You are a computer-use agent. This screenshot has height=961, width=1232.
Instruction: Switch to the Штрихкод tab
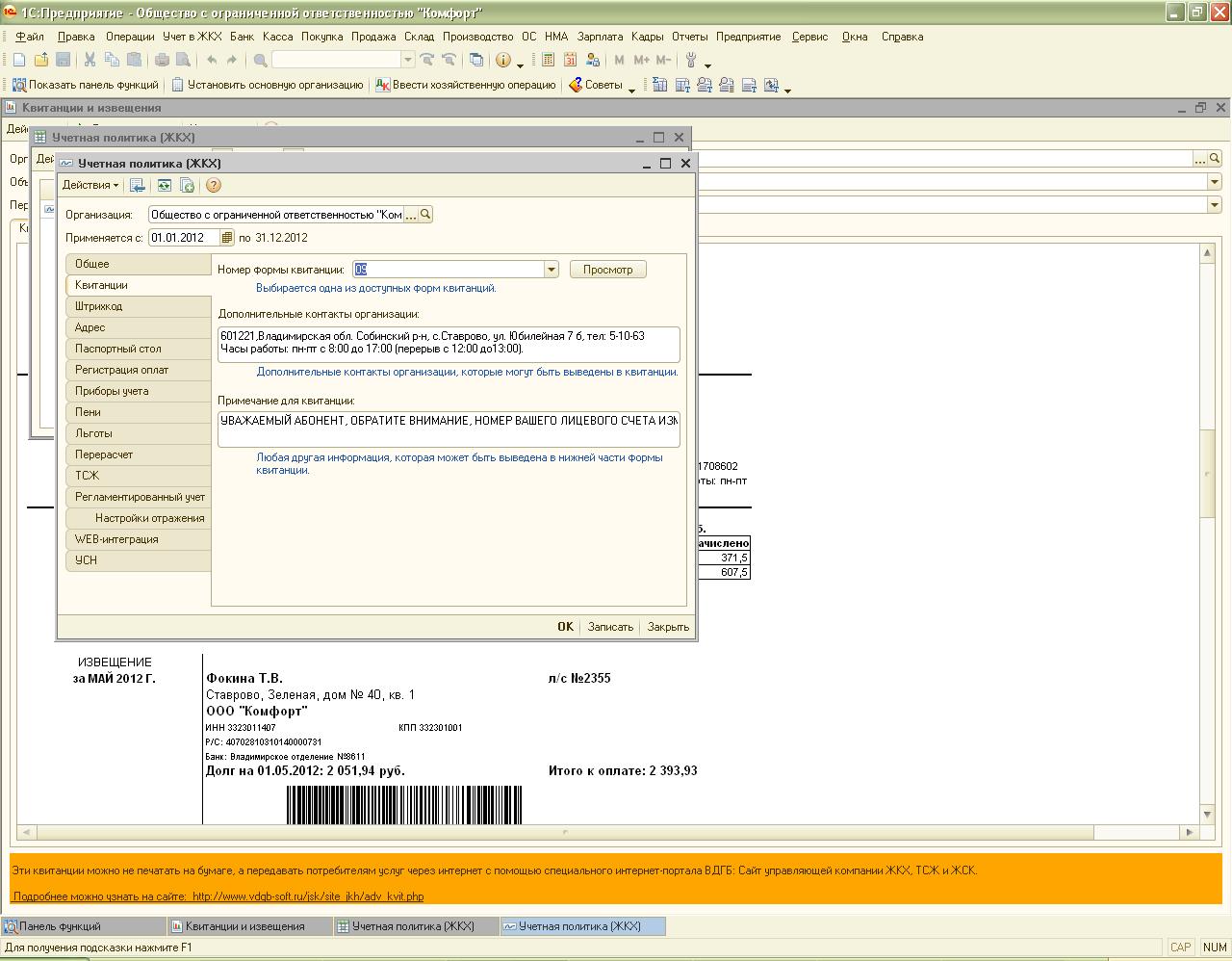pos(139,306)
